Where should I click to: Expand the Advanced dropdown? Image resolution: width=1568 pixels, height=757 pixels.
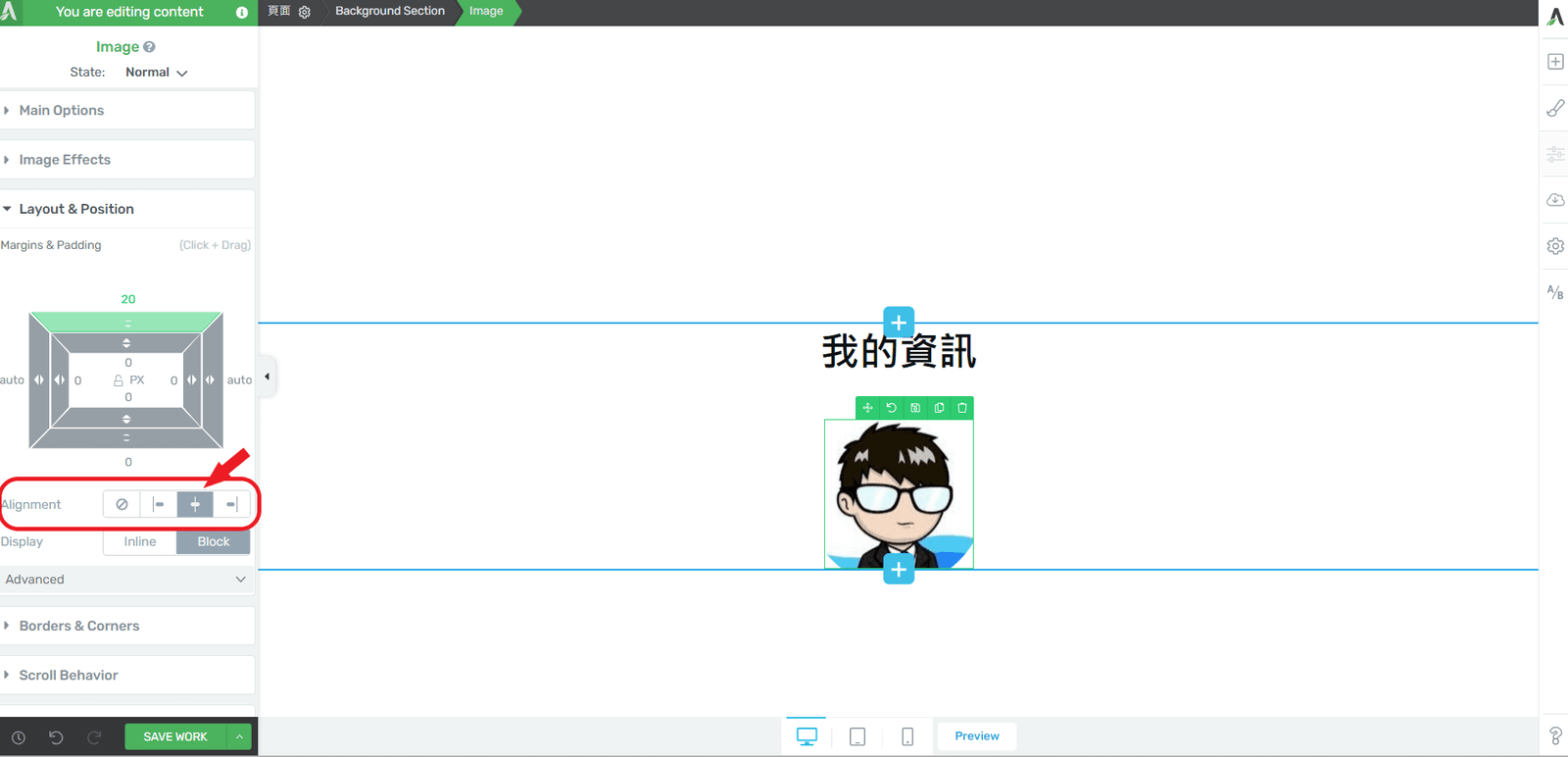(126, 580)
